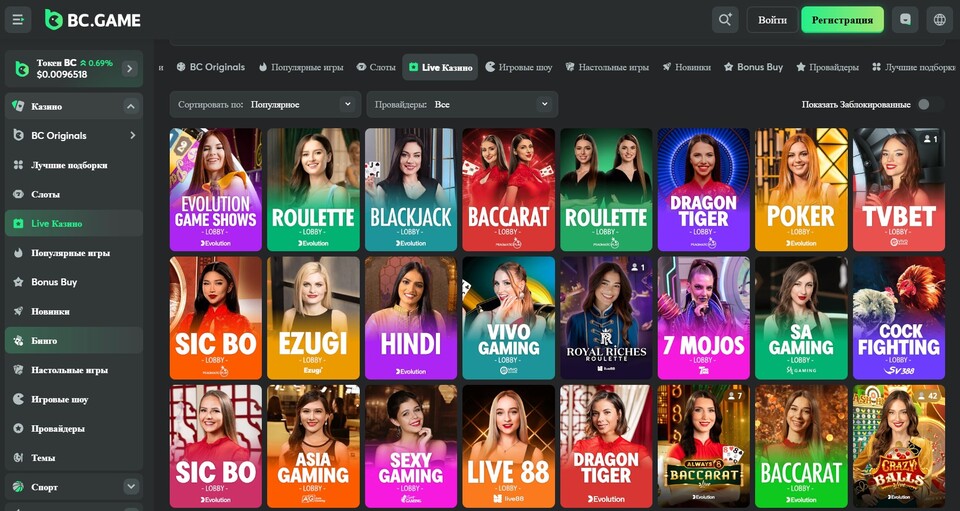This screenshot has height=511, width=960.
Task: Open the Crazy Balls game tile
Action: click(899, 446)
